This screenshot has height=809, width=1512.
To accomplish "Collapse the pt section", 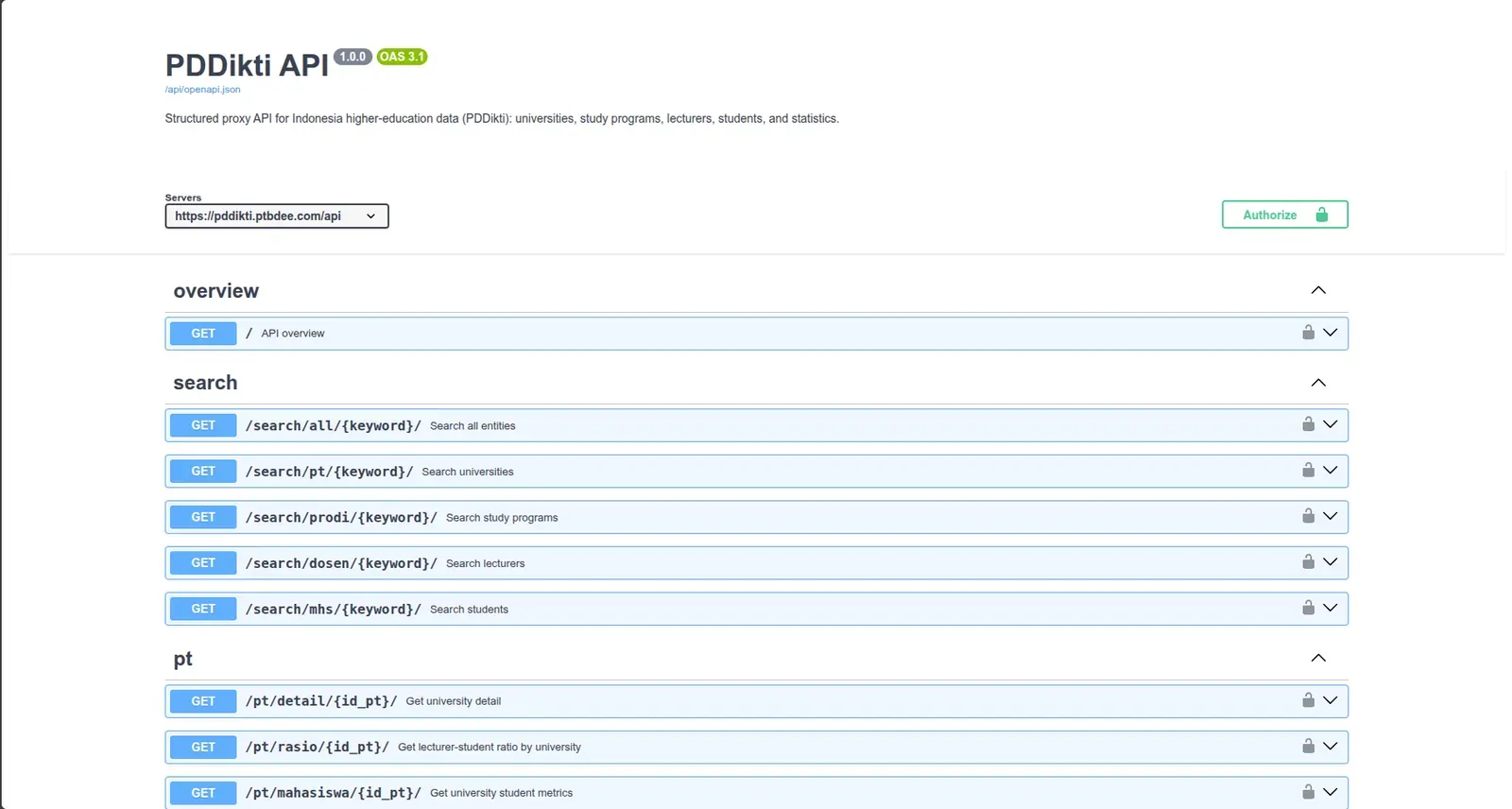I will click(x=1318, y=658).
